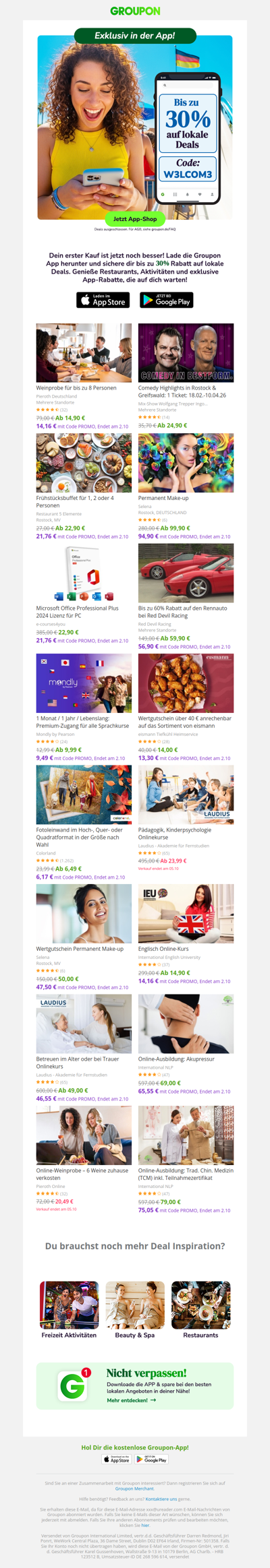Image resolution: width=270 pixels, height=1568 pixels.
Task: Open Microsoft Office Professional Plus 2024 deal
Action: click(84, 573)
